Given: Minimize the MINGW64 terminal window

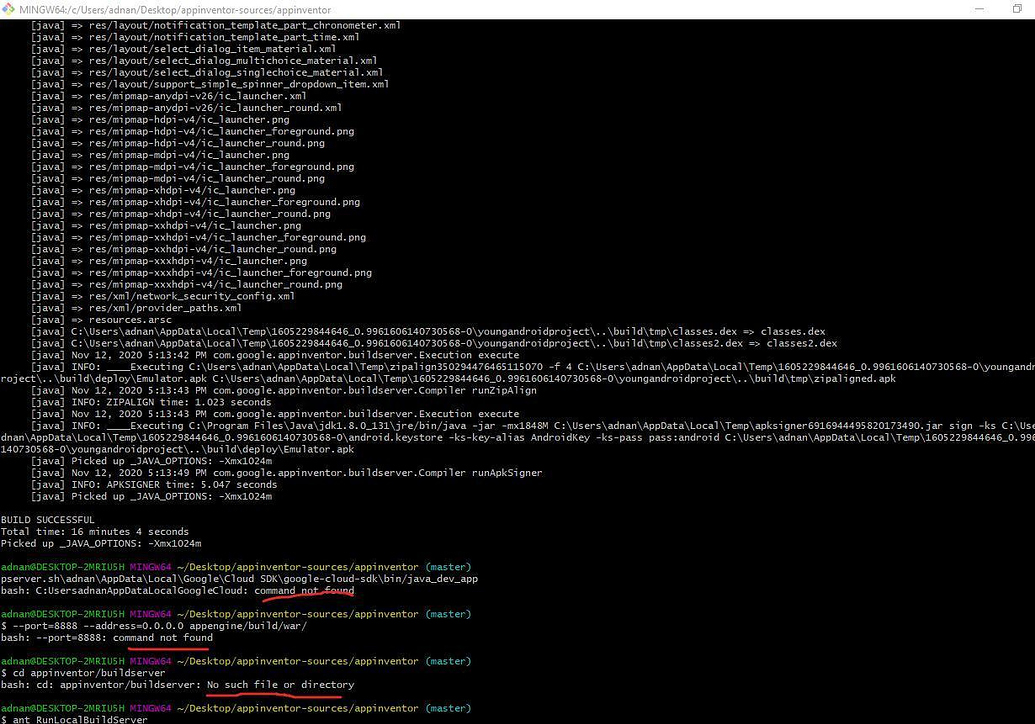Looking at the screenshot, I should tap(978, 9).
